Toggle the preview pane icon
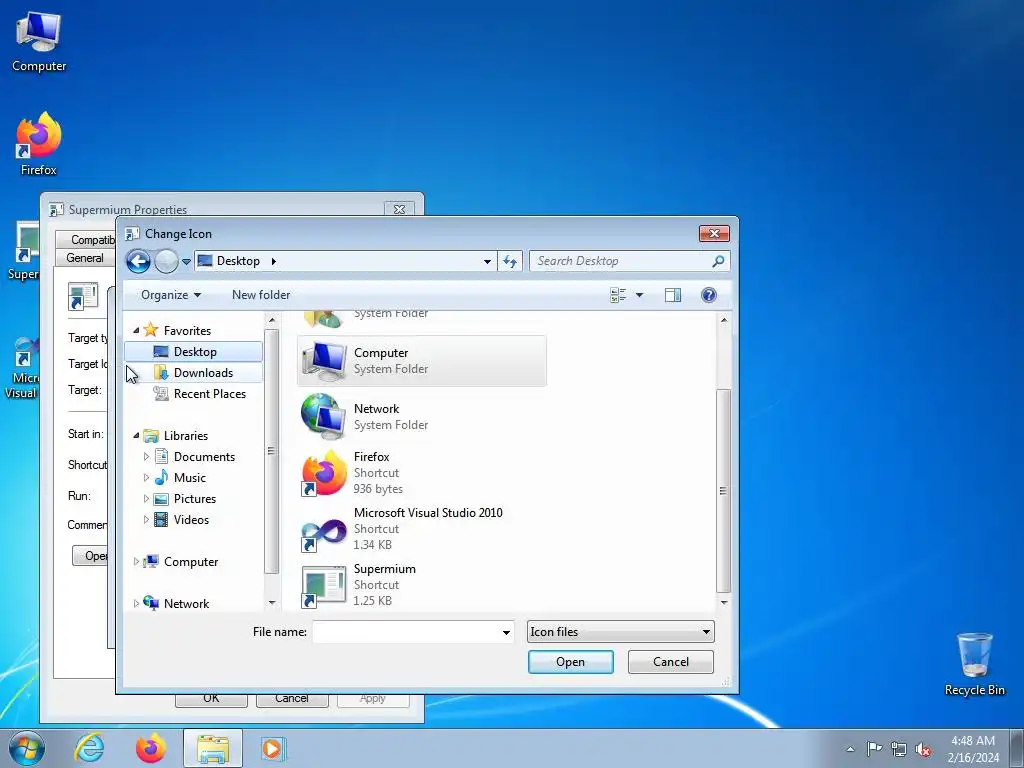The image size is (1024, 768). pos(673,295)
